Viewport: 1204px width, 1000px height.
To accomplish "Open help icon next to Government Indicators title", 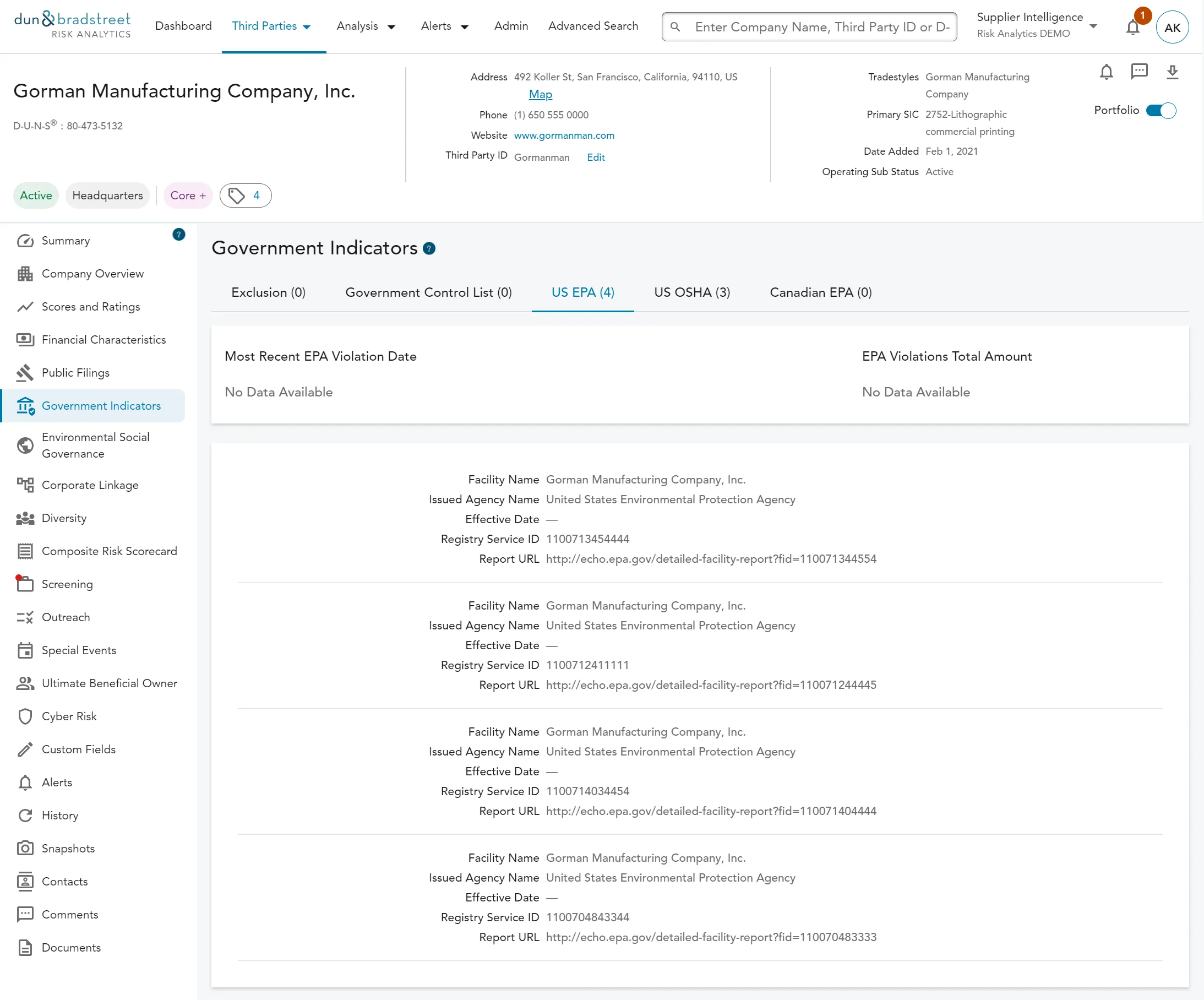I will (x=429, y=248).
